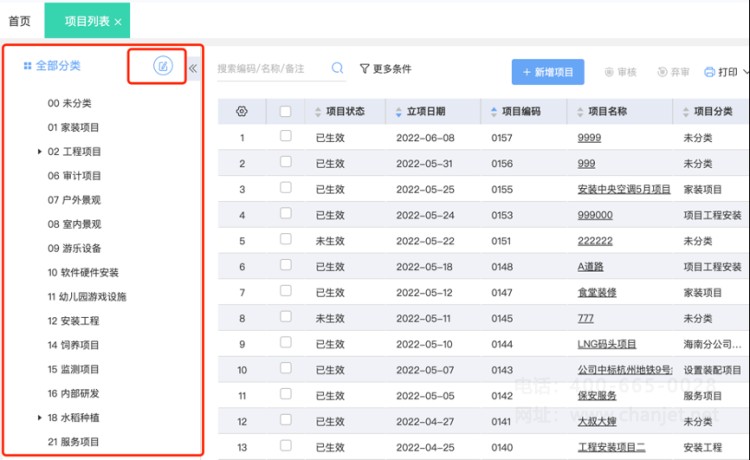Image resolution: width=750 pixels, height=460 pixels.
Task: Select category 09 游乐设备
Action: tap(74, 248)
